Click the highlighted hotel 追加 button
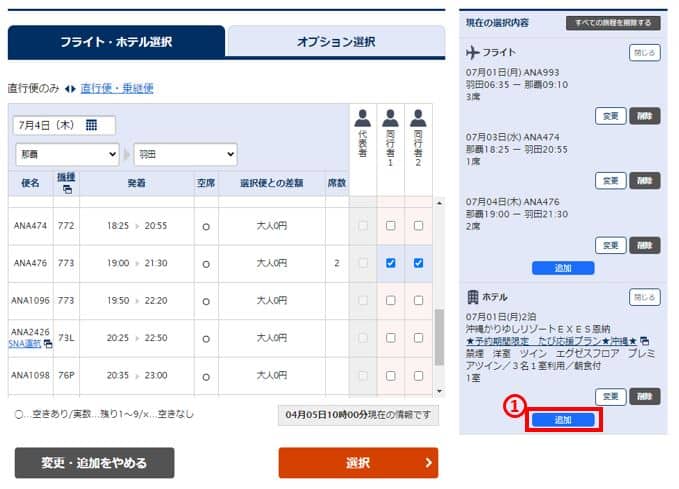Image resolution: width=679 pixels, height=489 pixels. (x=562, y=420)
